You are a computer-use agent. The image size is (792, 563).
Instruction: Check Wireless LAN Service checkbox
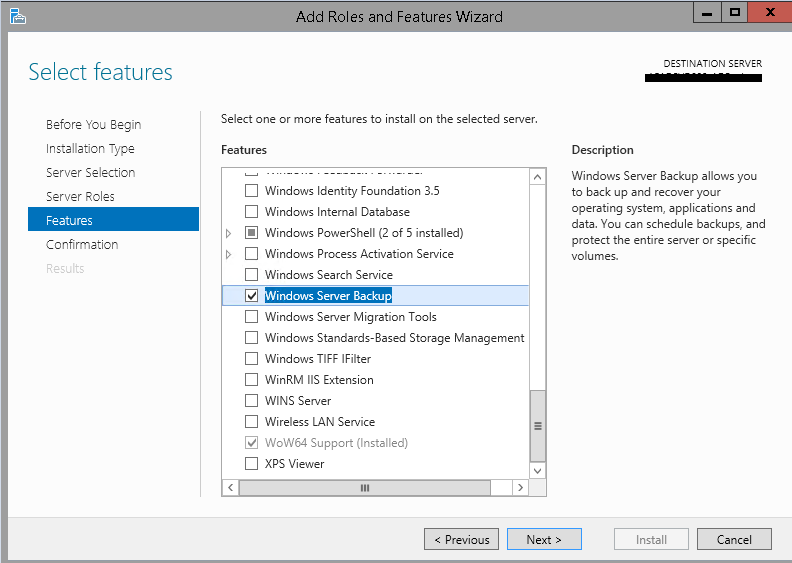tap(251, 422)
